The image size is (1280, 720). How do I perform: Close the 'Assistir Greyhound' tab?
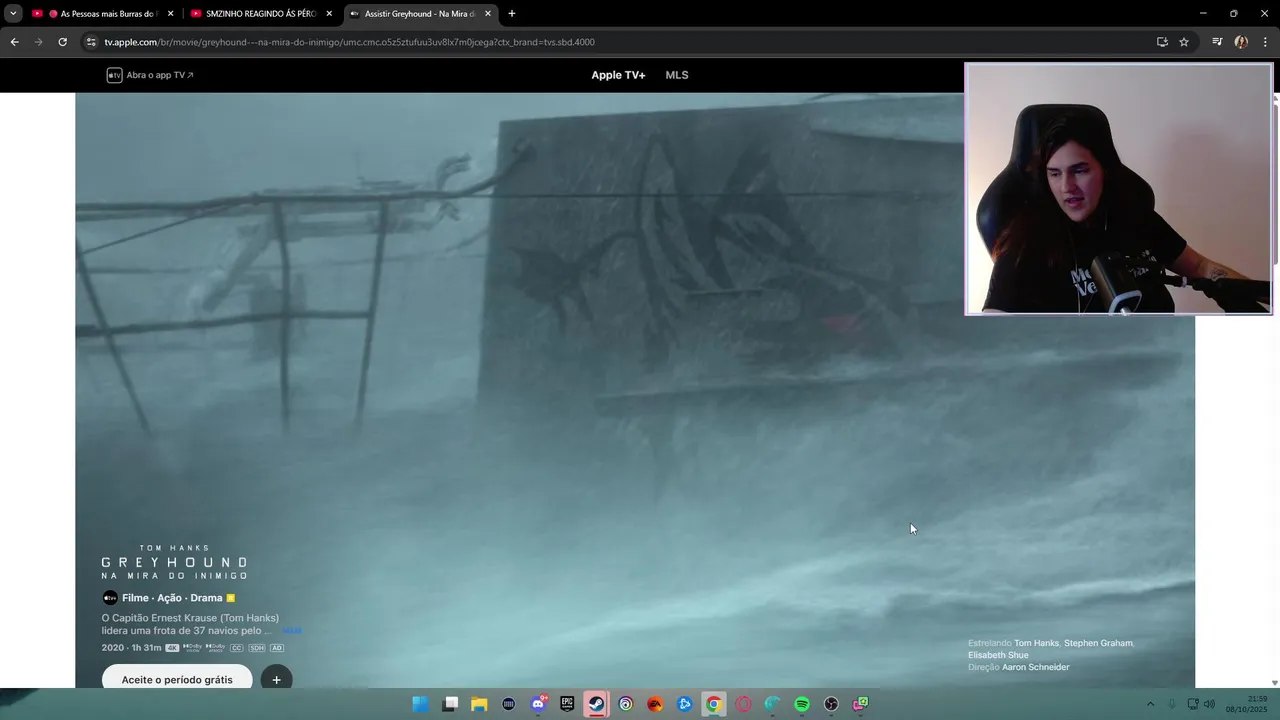pos(488,14)
